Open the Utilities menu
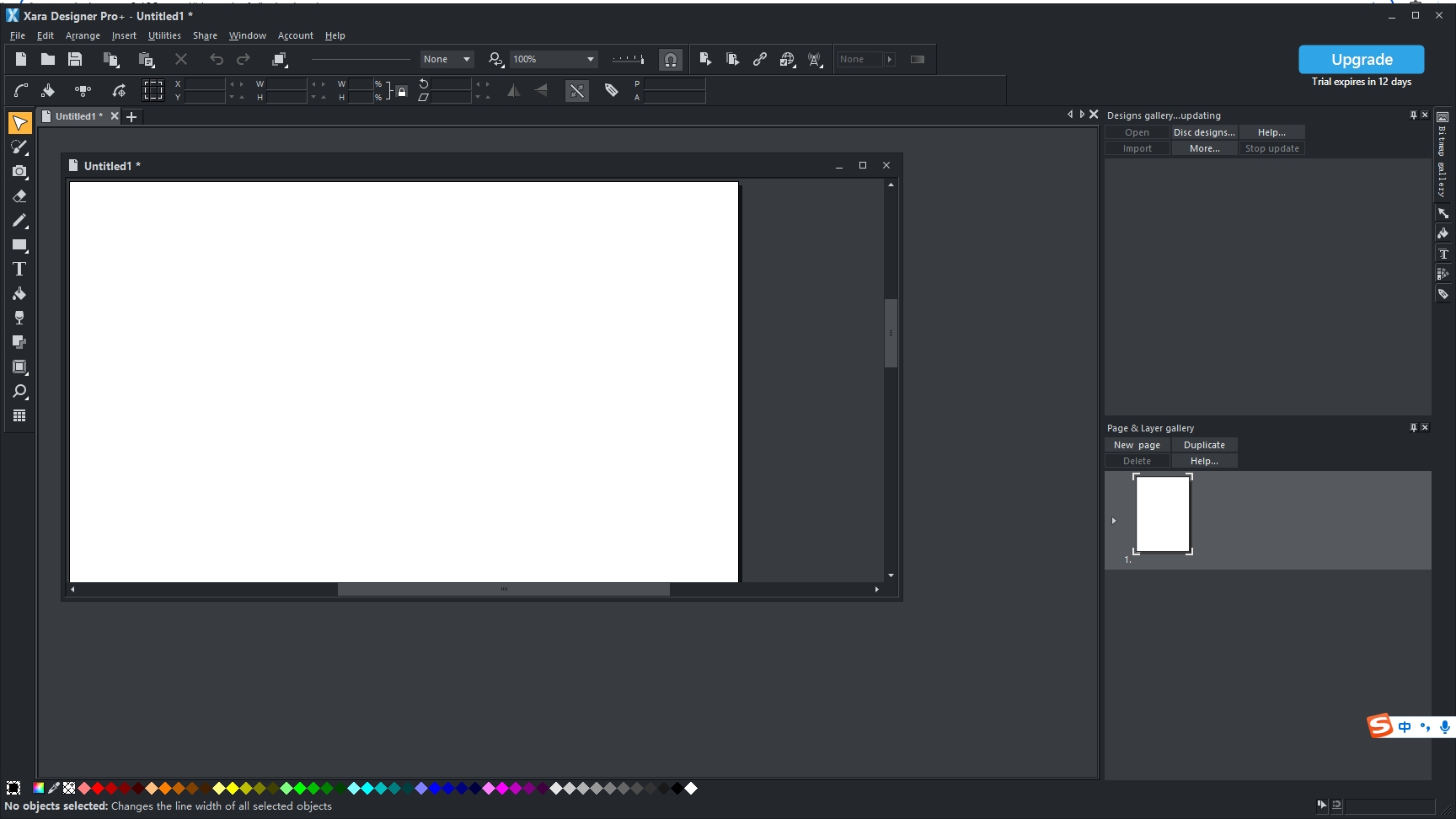The image size is (1456, 819). pos(164,35)
